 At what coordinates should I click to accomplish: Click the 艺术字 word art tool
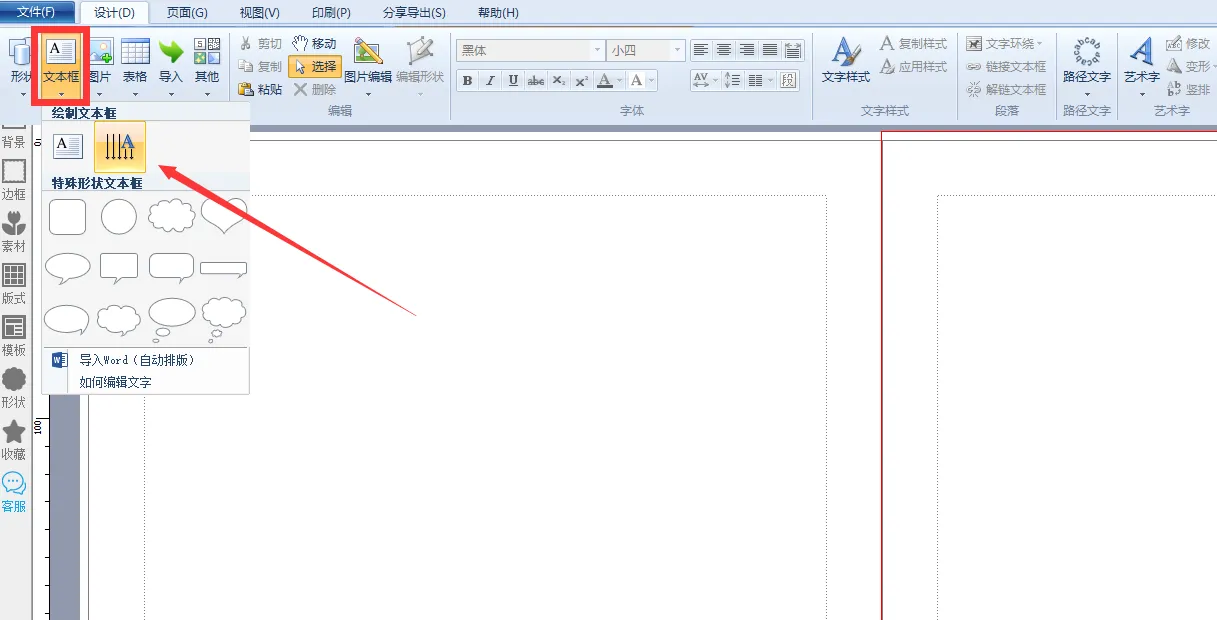pos(1142,66)
